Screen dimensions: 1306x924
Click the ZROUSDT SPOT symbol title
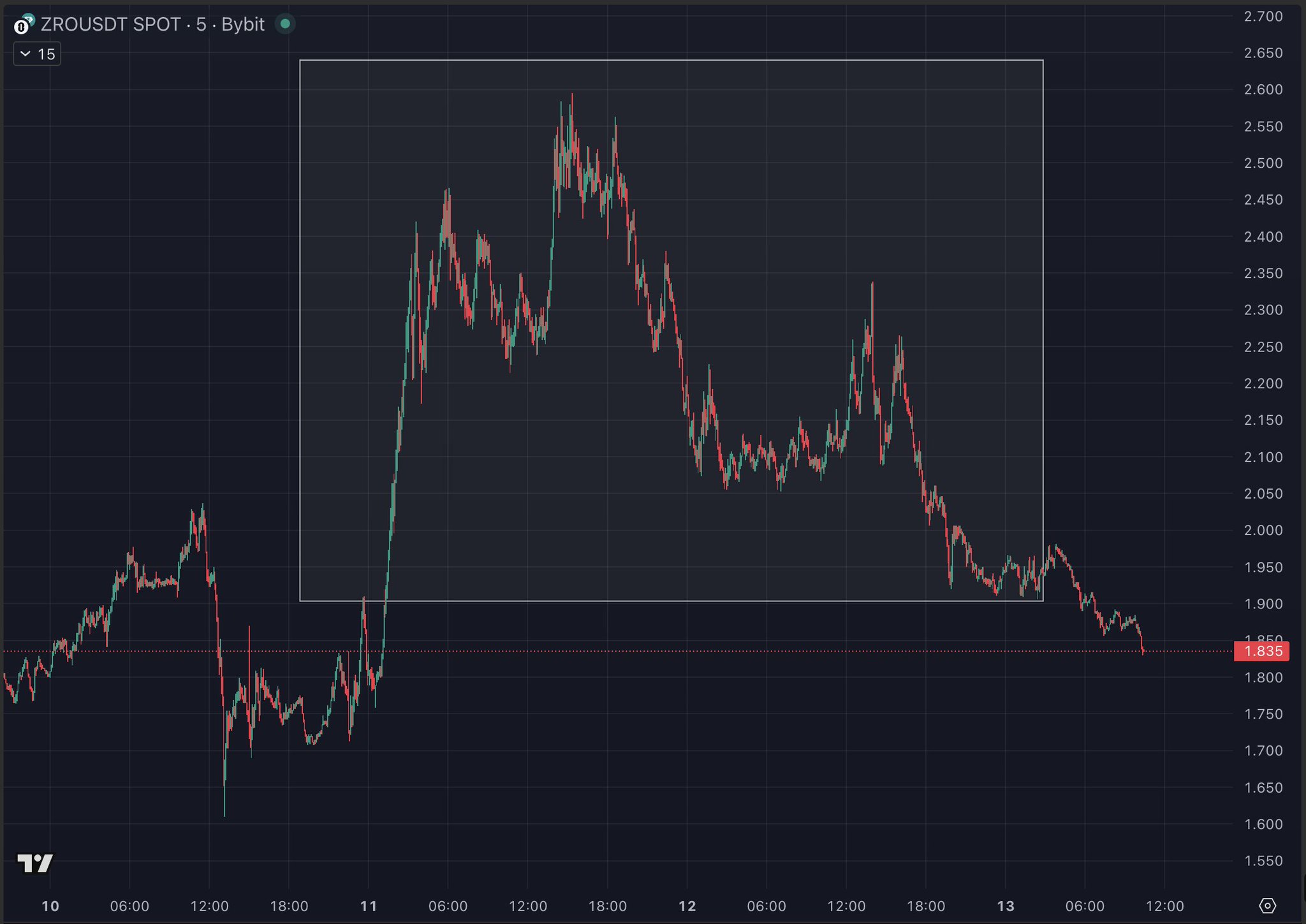[x=111, y=24]
